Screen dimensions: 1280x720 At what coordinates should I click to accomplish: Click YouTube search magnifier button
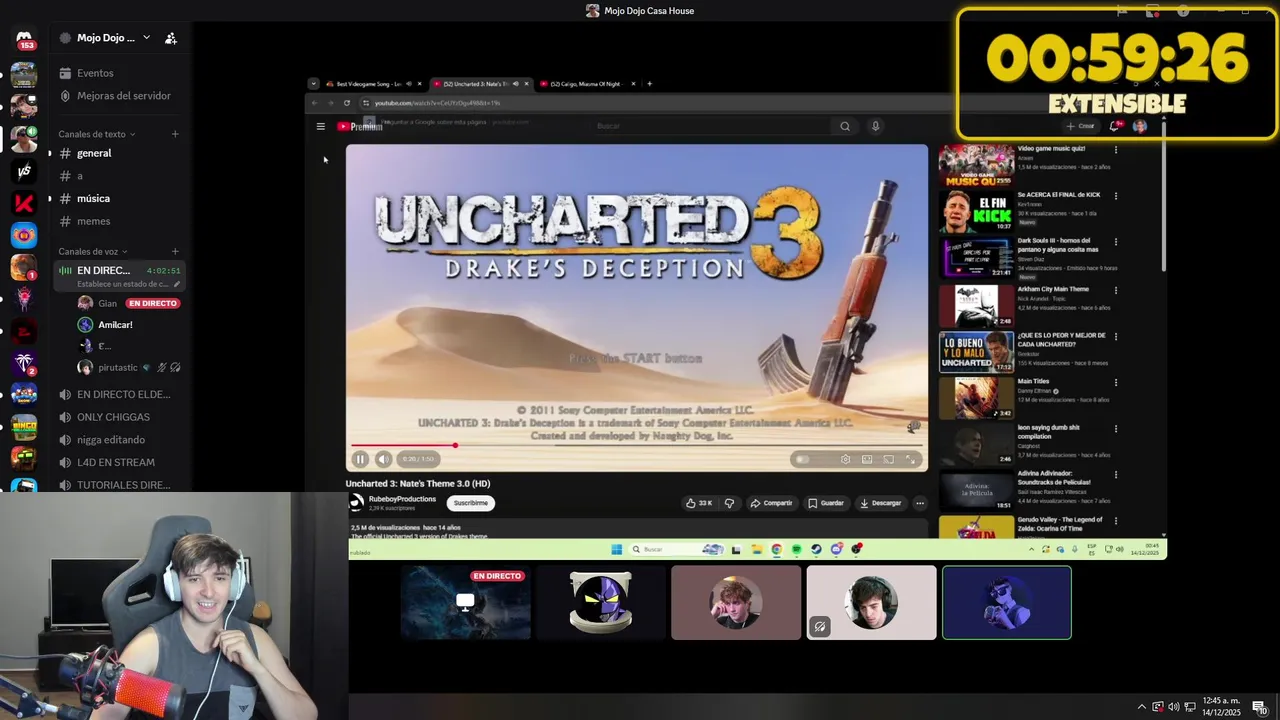click(845, 126)
